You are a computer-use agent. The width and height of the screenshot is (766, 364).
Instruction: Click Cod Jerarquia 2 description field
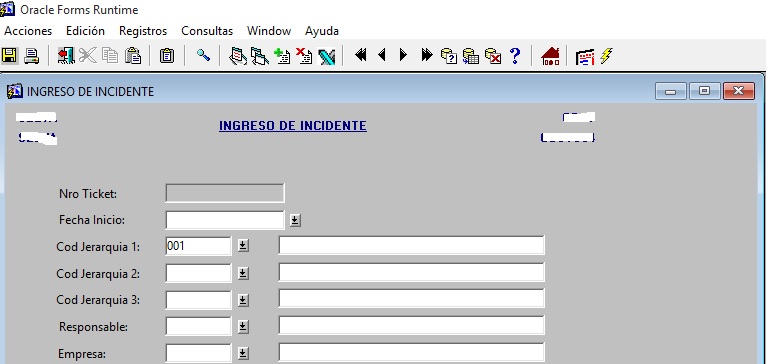pos(411,272)
